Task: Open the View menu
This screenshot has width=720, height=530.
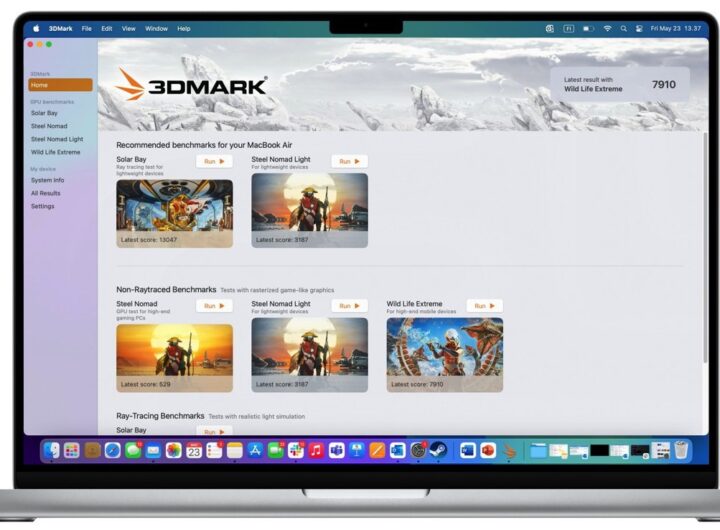Action: point(129,28)
